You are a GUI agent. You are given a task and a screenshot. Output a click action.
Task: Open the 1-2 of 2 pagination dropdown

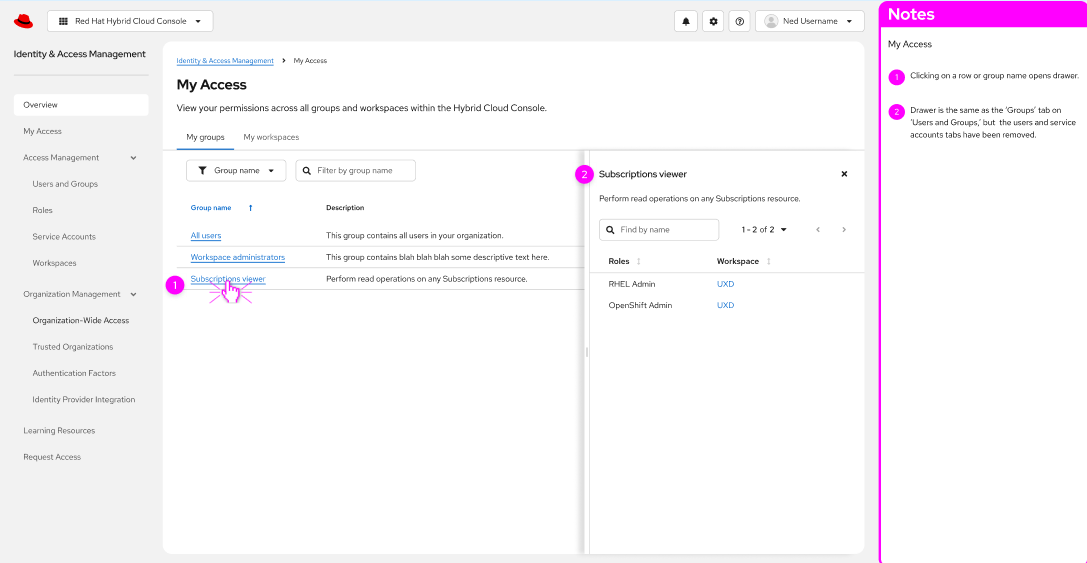click(x=764, y=230)
